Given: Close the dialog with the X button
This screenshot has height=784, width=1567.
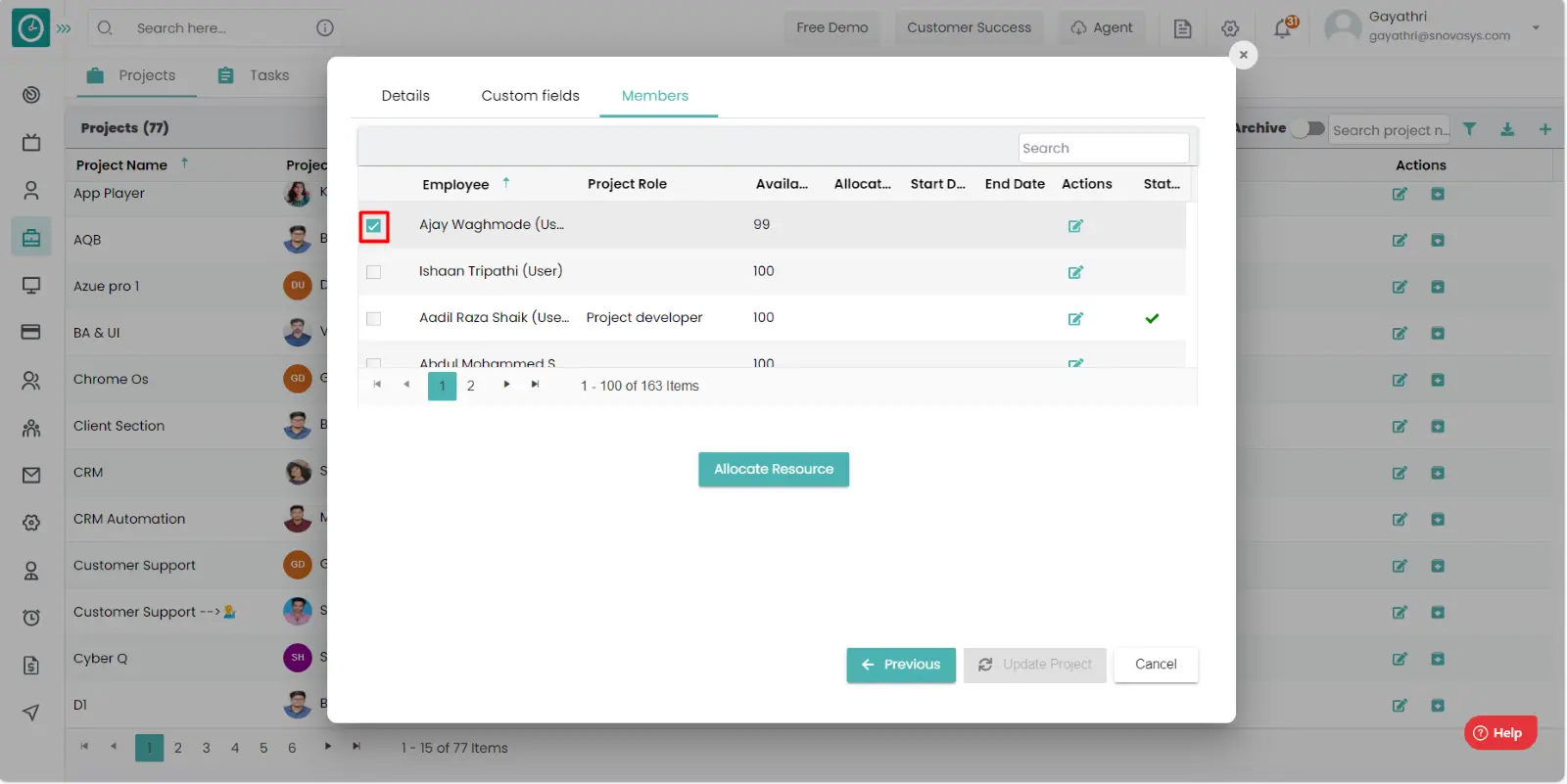Looking at the screenshot, I should pos(1243,55).
